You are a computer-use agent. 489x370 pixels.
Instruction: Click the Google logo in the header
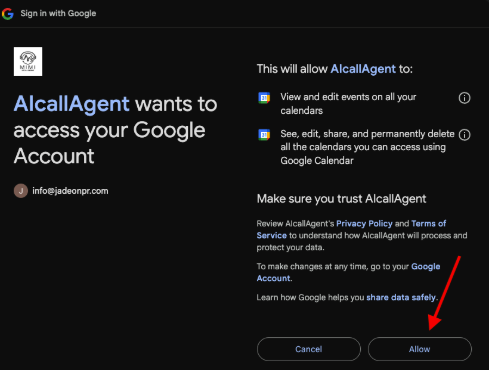7,14
